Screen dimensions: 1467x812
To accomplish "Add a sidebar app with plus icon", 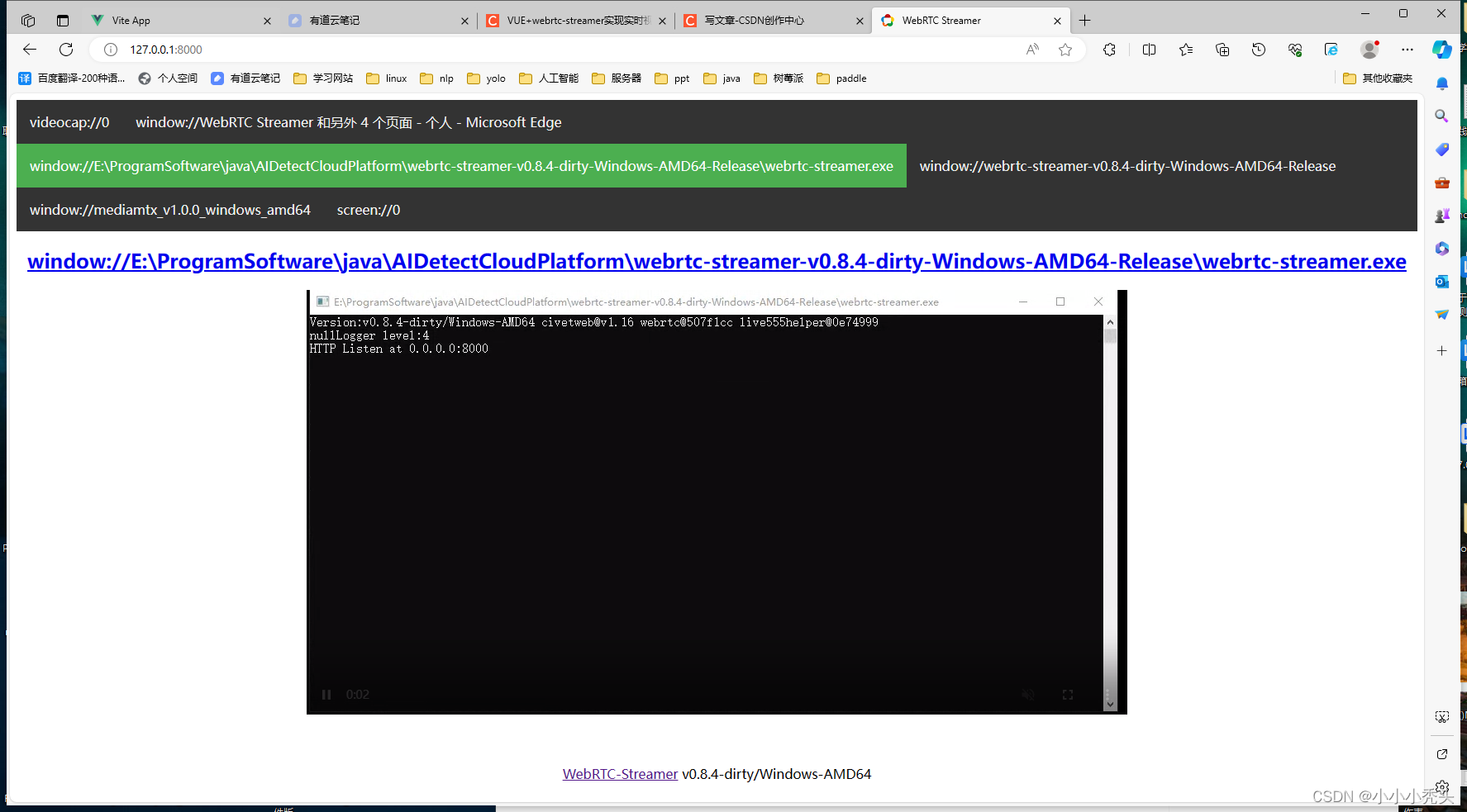I will click(1442, 351).
